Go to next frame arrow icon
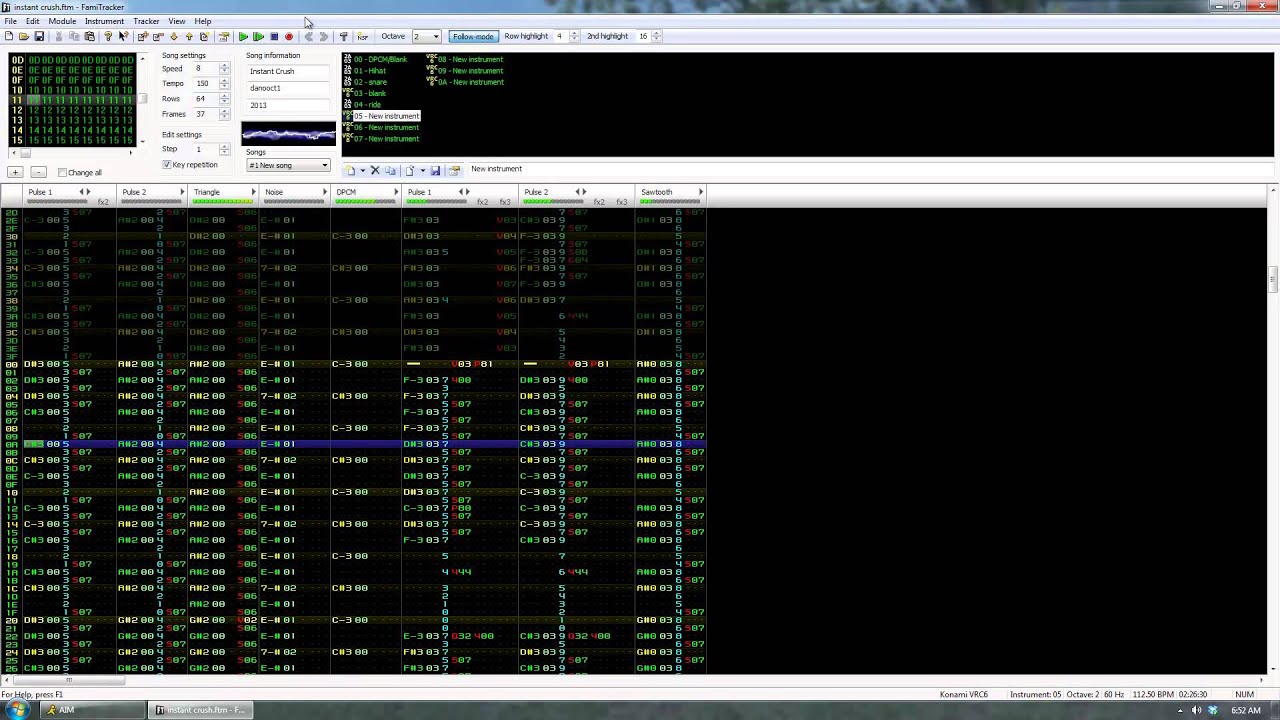Viewport: 1280px width, 720px height. [324, 36]
